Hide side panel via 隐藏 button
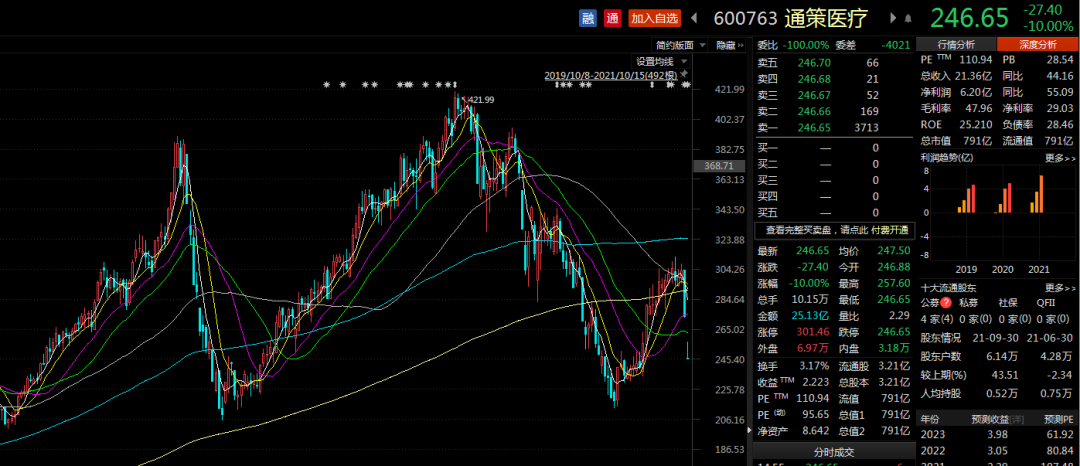 point(730,45)
